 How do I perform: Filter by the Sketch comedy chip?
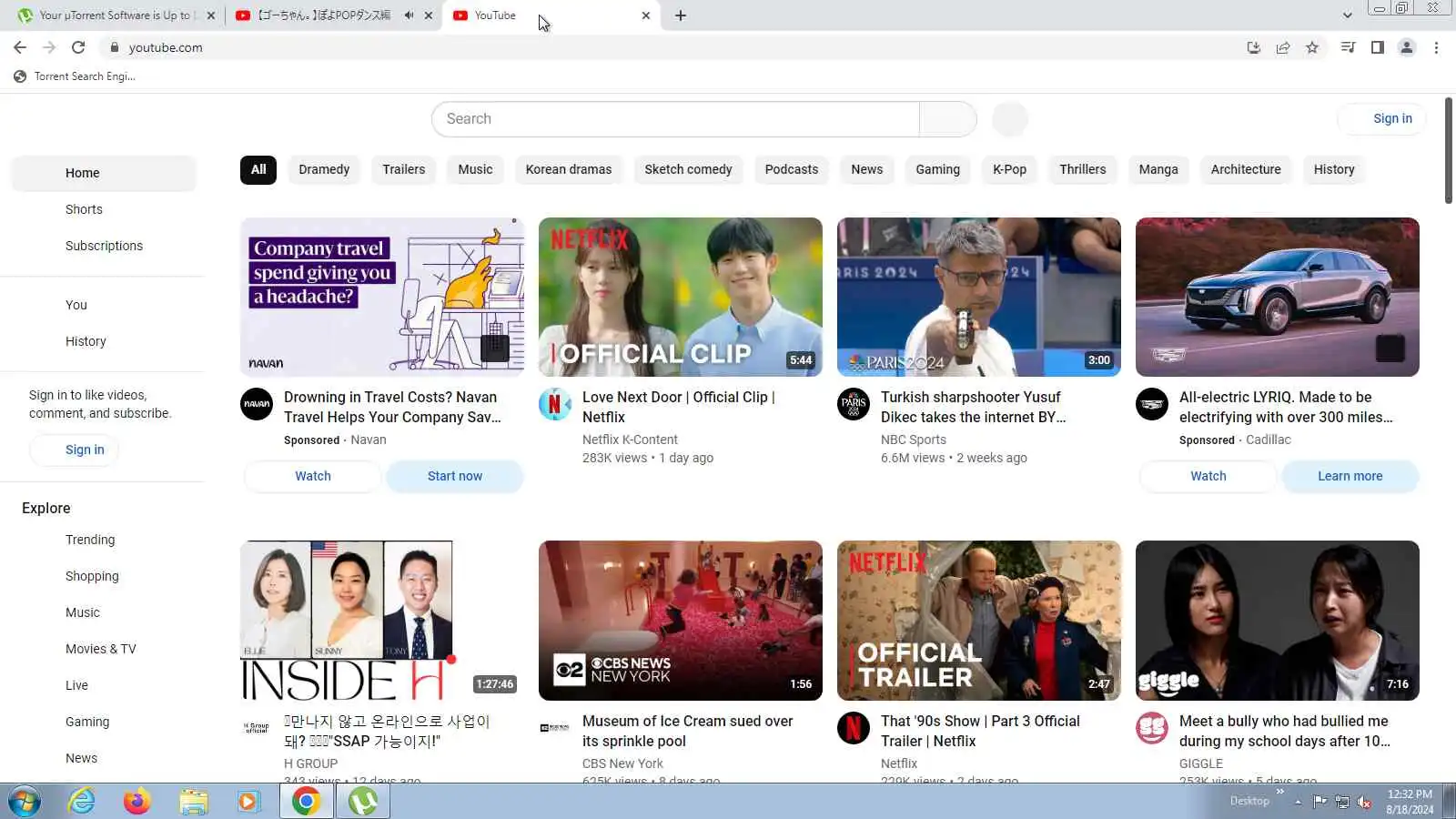click(688, 169)
